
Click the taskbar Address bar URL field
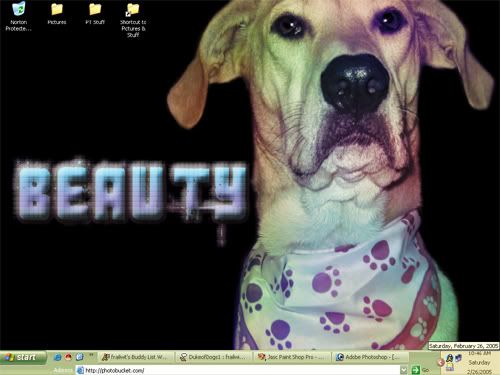[x=237, y=370]
